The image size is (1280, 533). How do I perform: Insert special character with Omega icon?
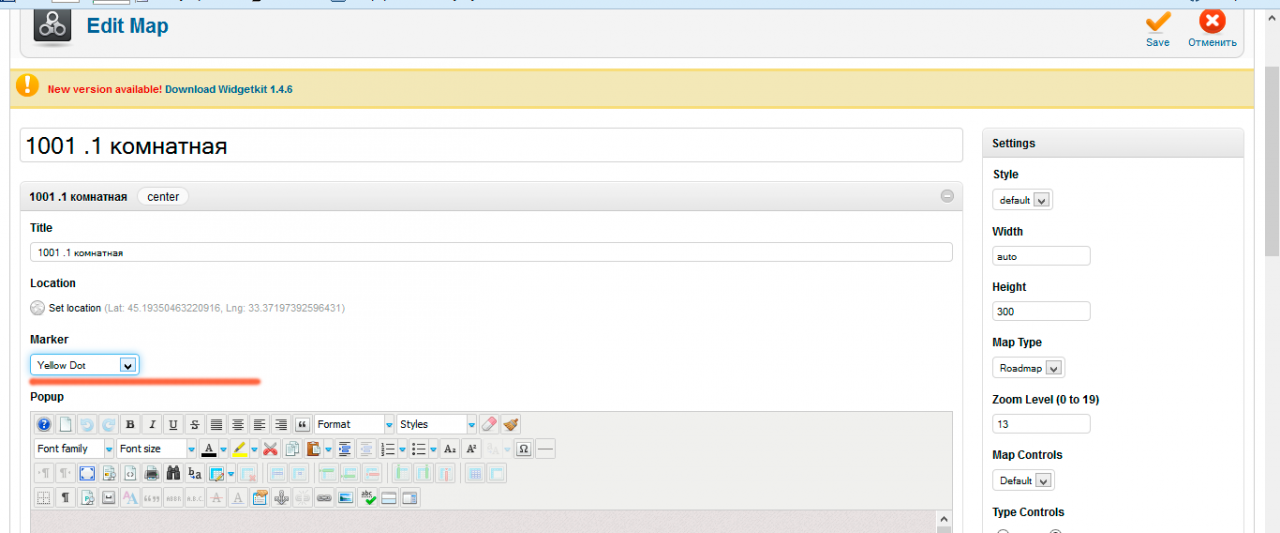click(x=523, y=449)
